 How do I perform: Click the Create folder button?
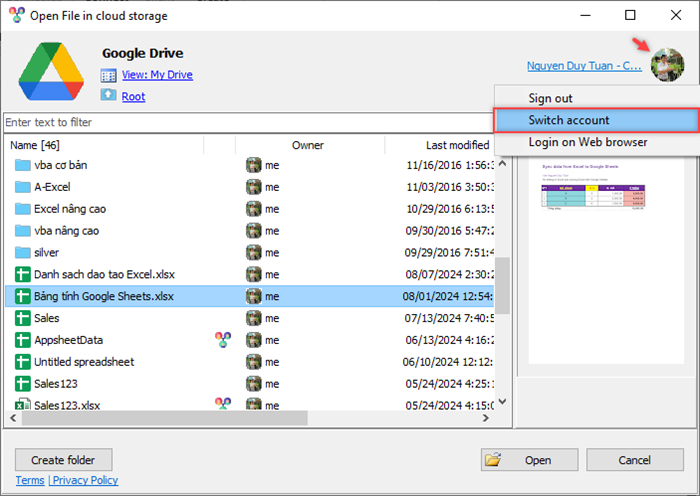click(x=63, y=460)
